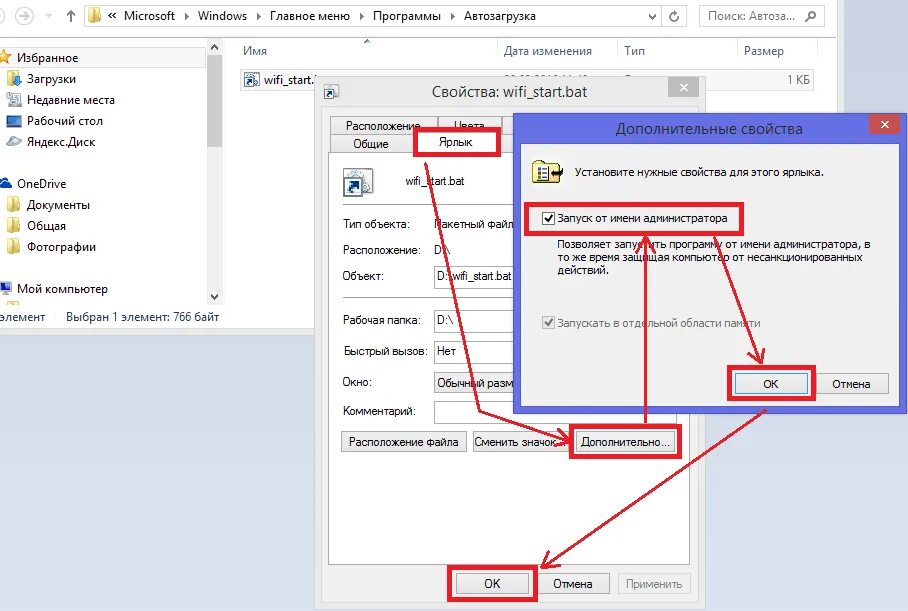The image size is (908, 611).
Task: Click the large wifi_start.bat icon in properties
Action: point(358,182)
